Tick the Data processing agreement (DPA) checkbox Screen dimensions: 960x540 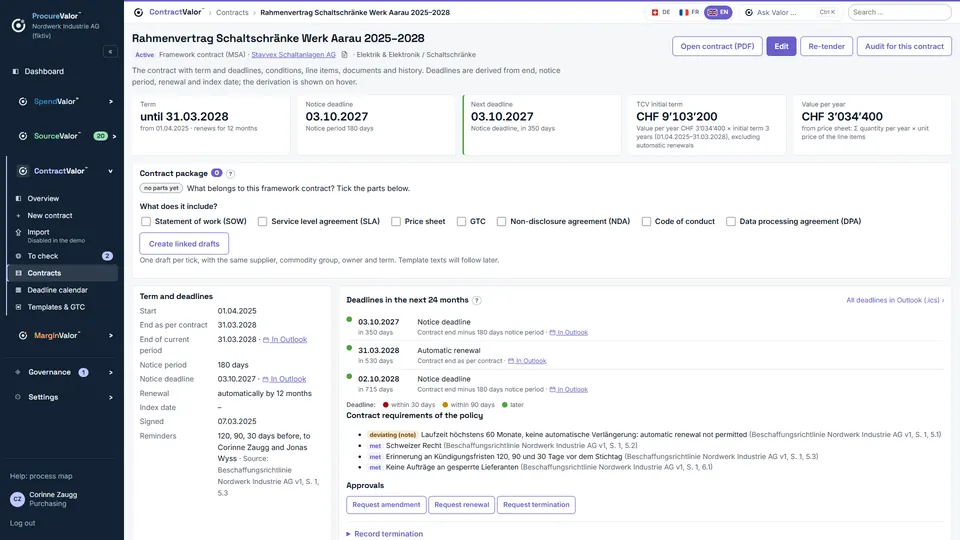(731, 222)
